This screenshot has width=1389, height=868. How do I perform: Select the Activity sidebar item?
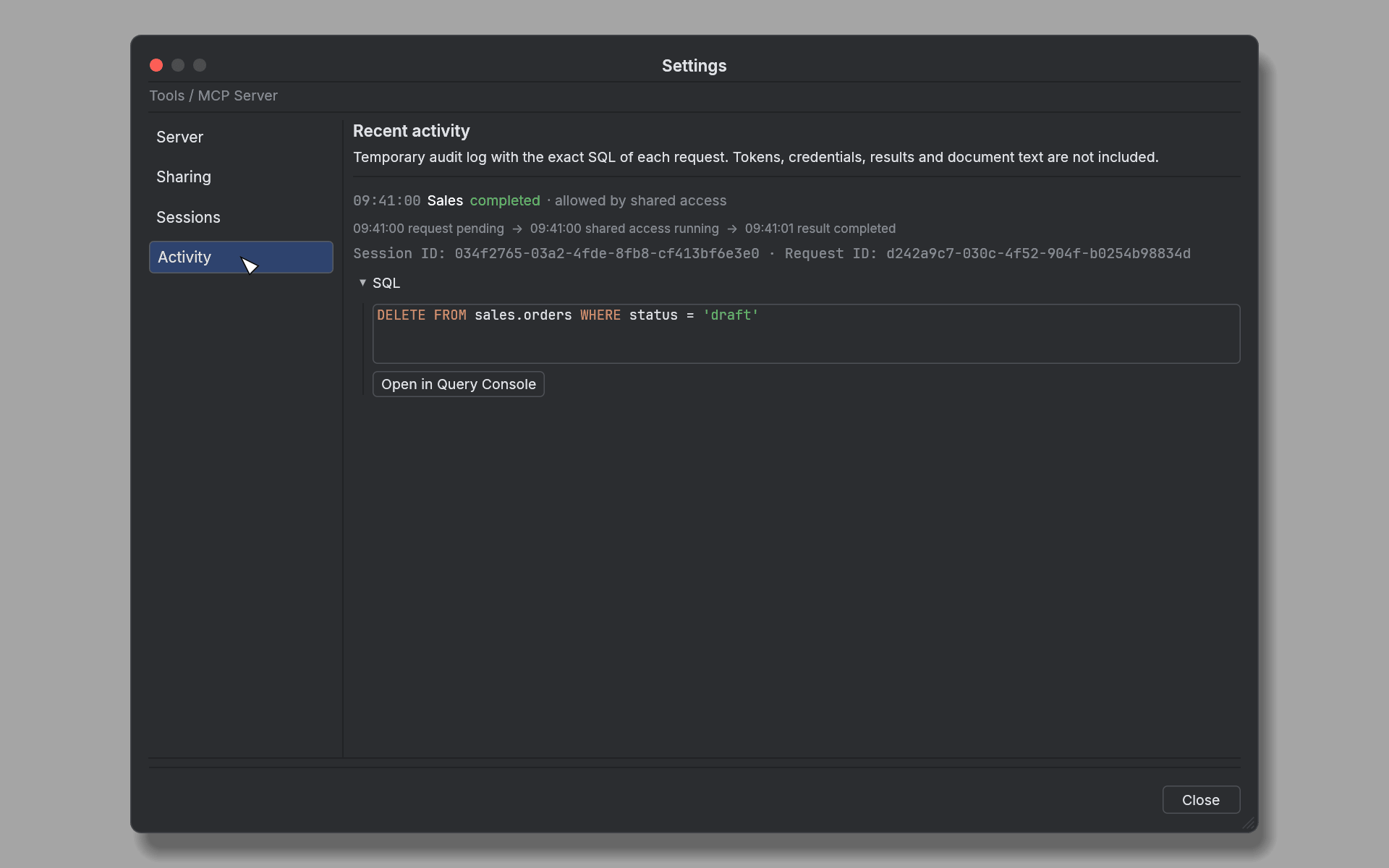[x=241, y=258]
